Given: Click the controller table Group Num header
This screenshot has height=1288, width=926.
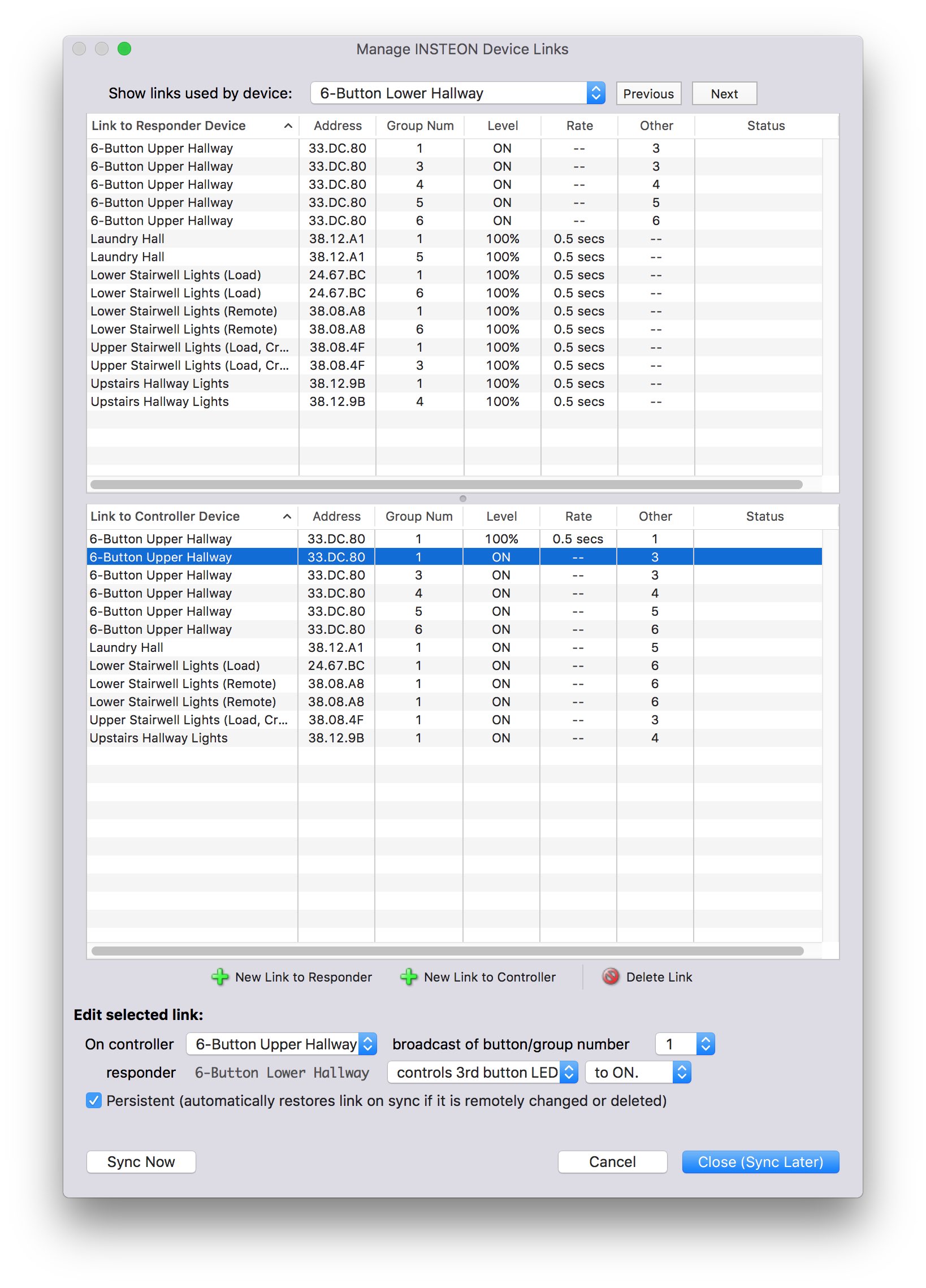Looking at the screenshot, I should (x=419, y=516).
